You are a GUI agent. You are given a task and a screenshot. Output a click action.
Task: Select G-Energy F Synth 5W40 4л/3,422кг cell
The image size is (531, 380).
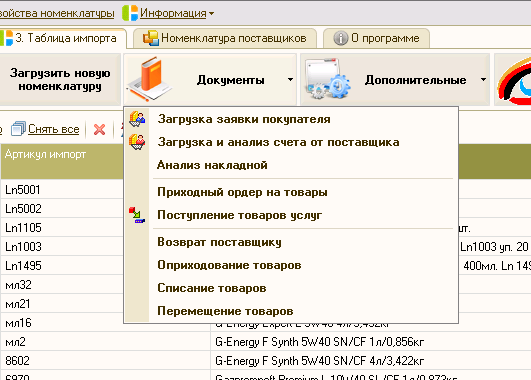(x=371, y=361)
